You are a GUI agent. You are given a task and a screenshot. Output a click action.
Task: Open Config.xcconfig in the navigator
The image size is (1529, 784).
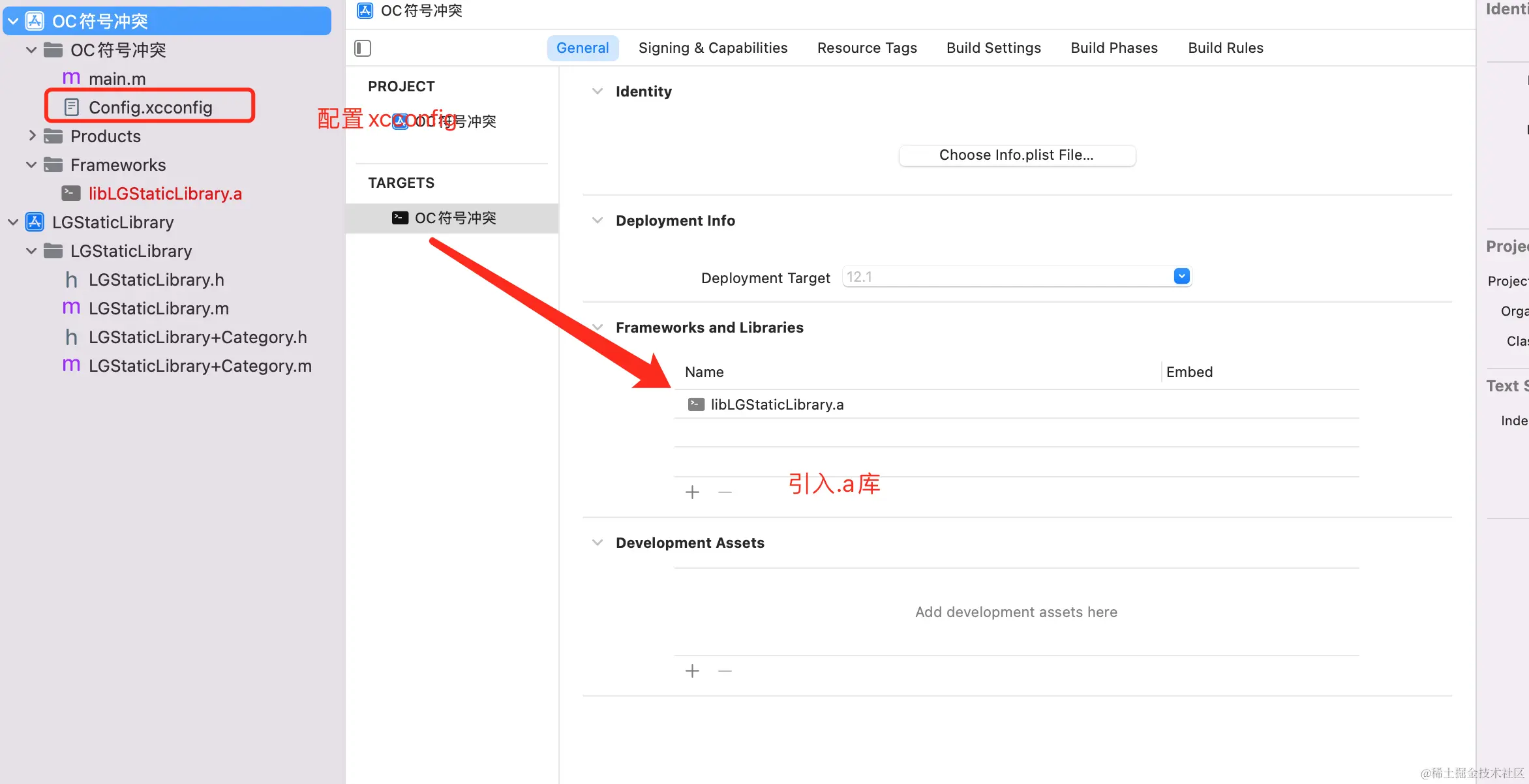[x=150, y=107]
